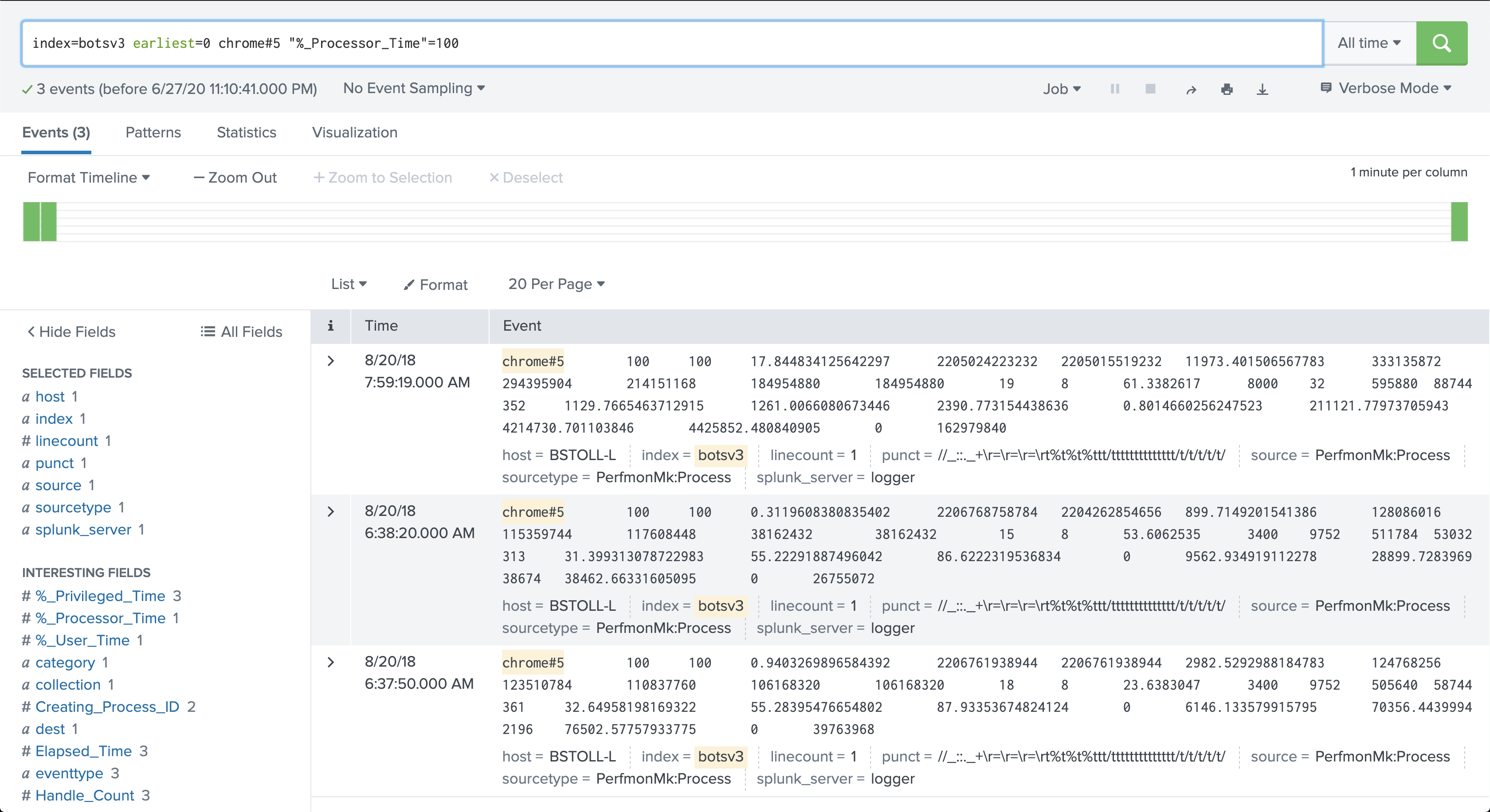Image resolution: width=1490 pixels, height=812 pixels.
Task: Click the info column header icon
Action: coord(331,326)
